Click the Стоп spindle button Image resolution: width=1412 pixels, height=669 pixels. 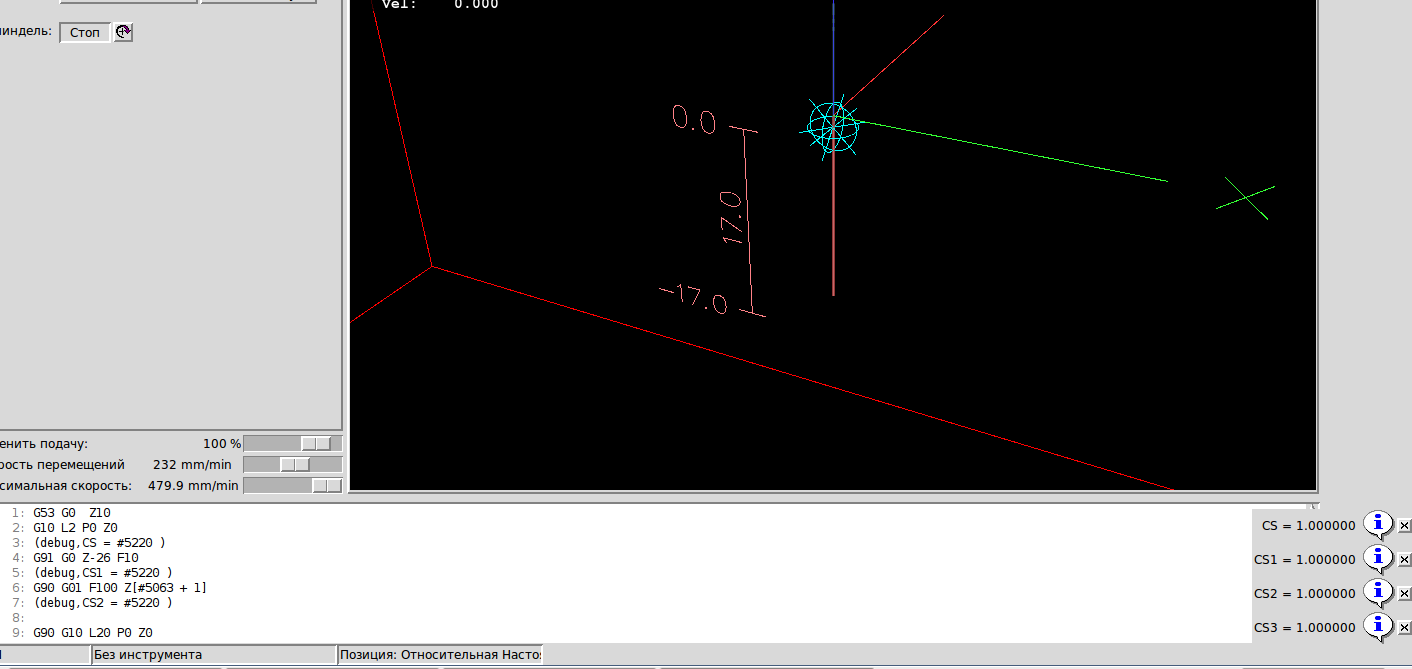point(85,32)
